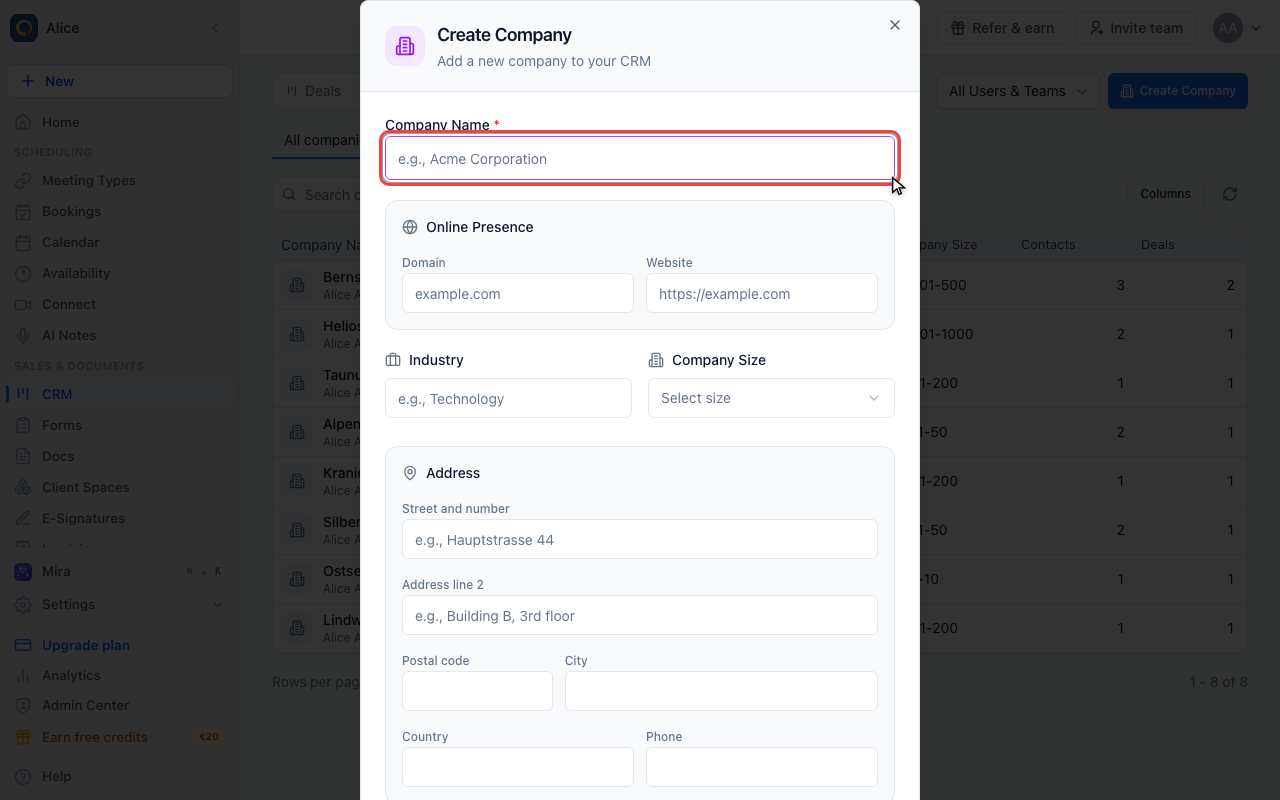Go to Calendar in the sidebar

point(70,242)
